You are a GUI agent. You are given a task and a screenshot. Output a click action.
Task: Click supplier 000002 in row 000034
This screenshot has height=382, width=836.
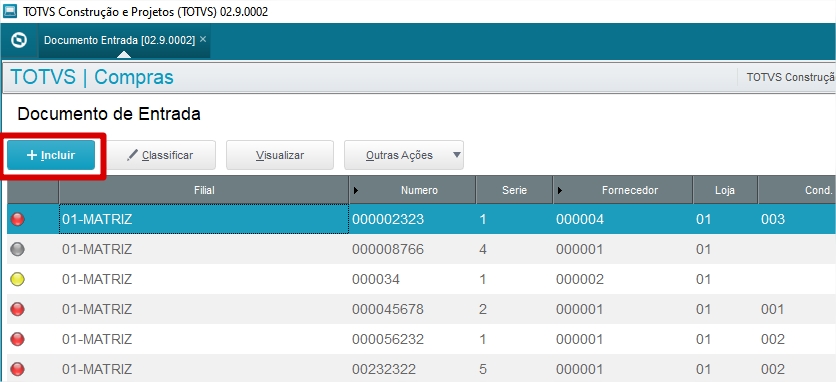coord(580,279)
